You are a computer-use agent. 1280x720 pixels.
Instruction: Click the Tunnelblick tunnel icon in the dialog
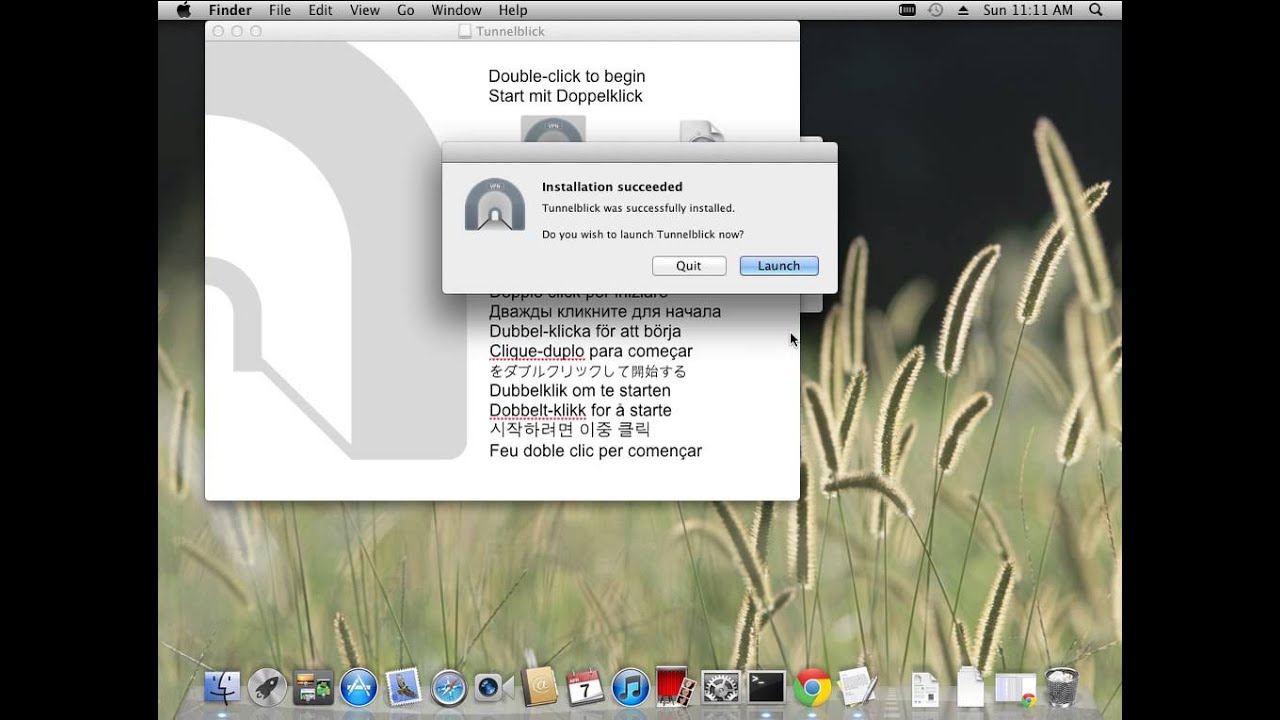[x=495, y=205]
